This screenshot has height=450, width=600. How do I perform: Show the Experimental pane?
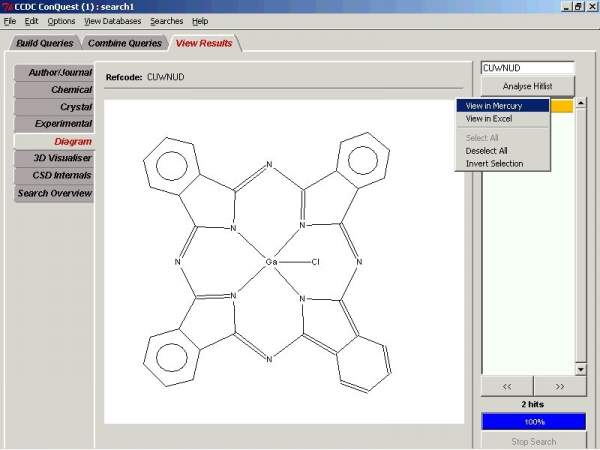(x=54, y=124)
